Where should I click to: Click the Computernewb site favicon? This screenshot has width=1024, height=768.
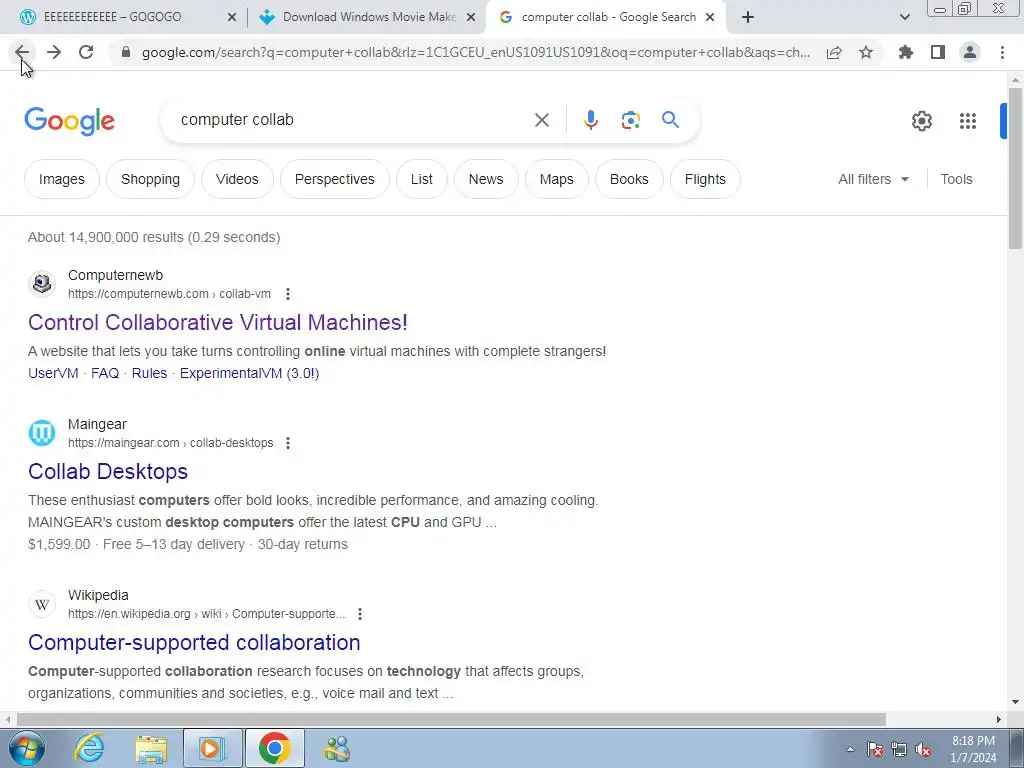[42, 284]
